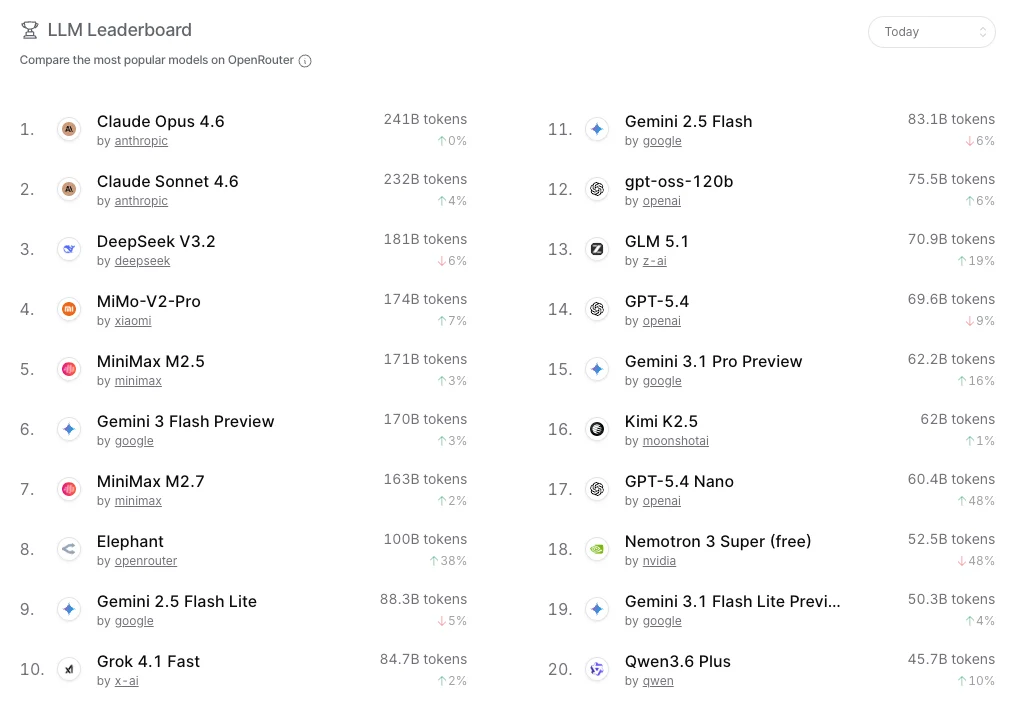This screenshot has width=1022, height=717.
Task: Open the GPT-5.4 Nano model page
Action: [x=679, y=482]
